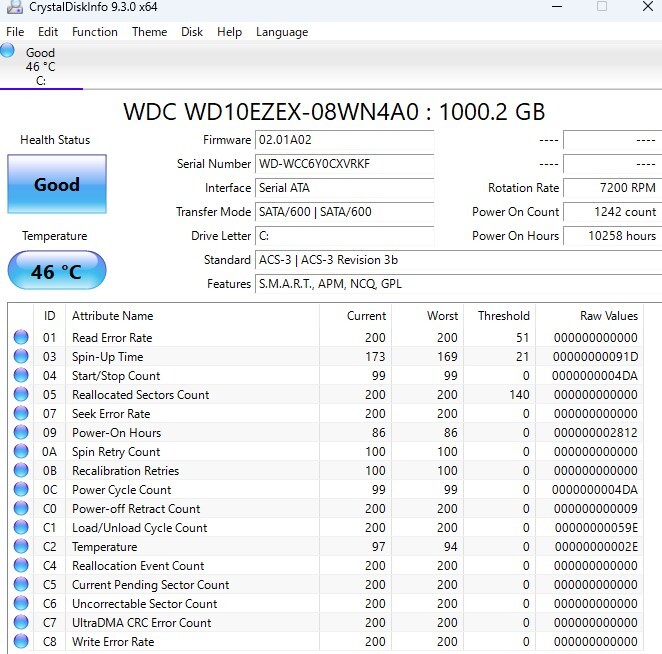662x654 pixels.
Task: Open the Disk menu
Action: (192, 32)
